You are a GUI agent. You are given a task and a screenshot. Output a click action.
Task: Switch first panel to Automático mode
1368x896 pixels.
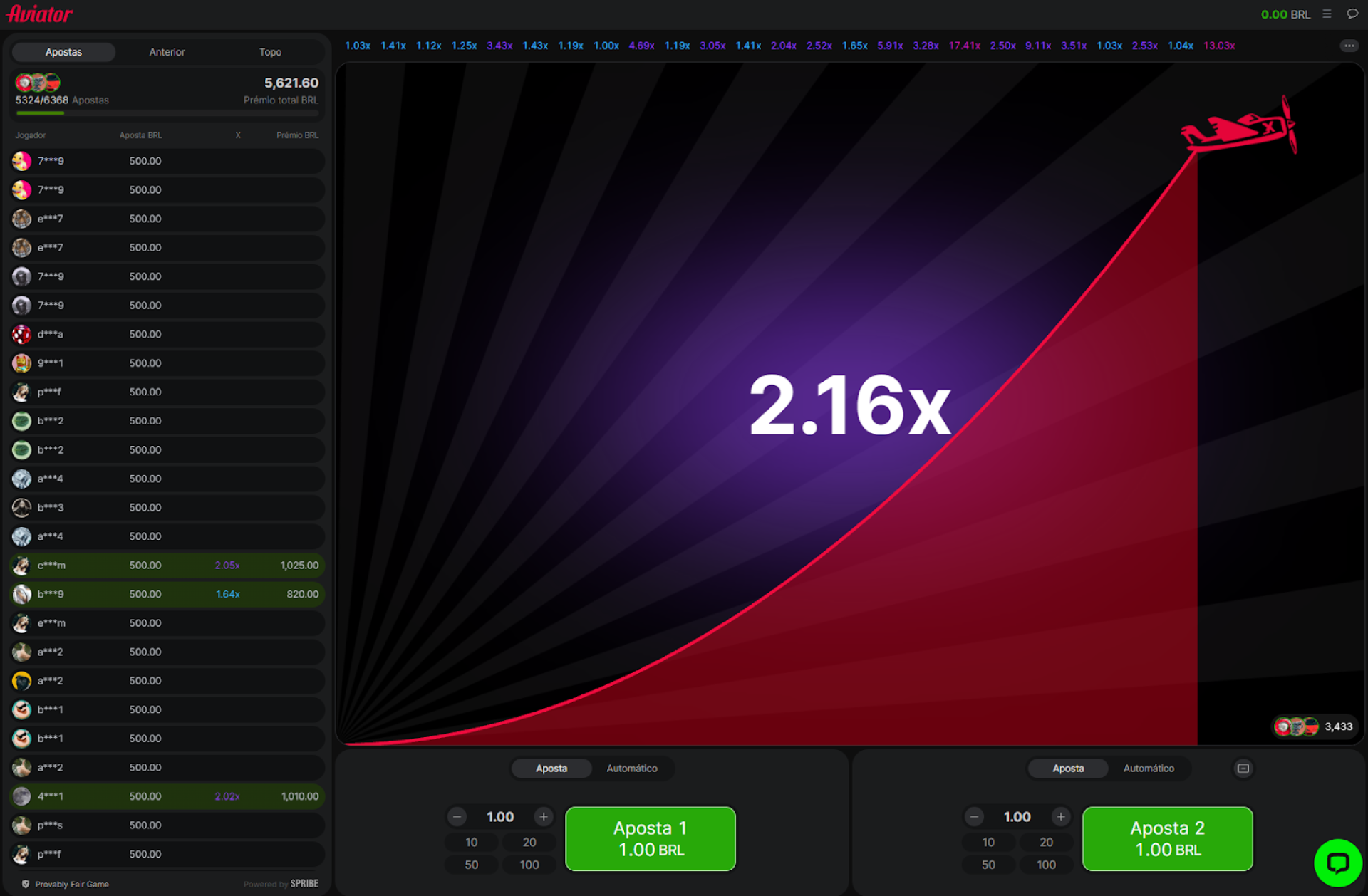click(631, 769)
